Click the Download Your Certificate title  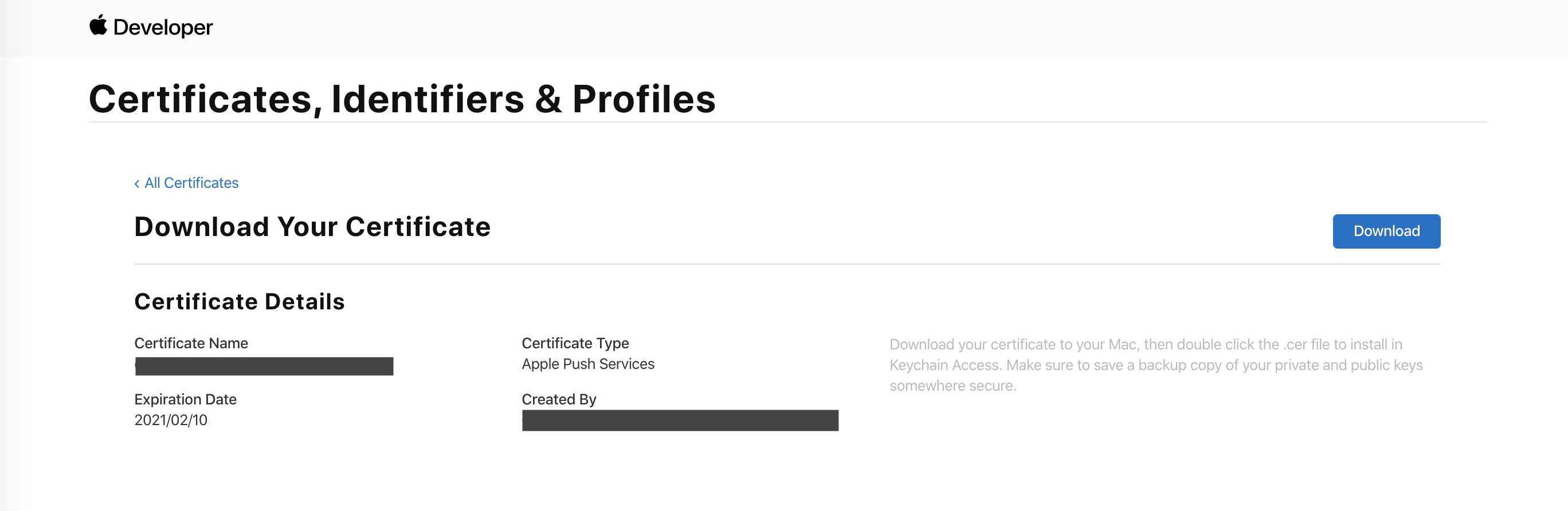coord(312,226)
